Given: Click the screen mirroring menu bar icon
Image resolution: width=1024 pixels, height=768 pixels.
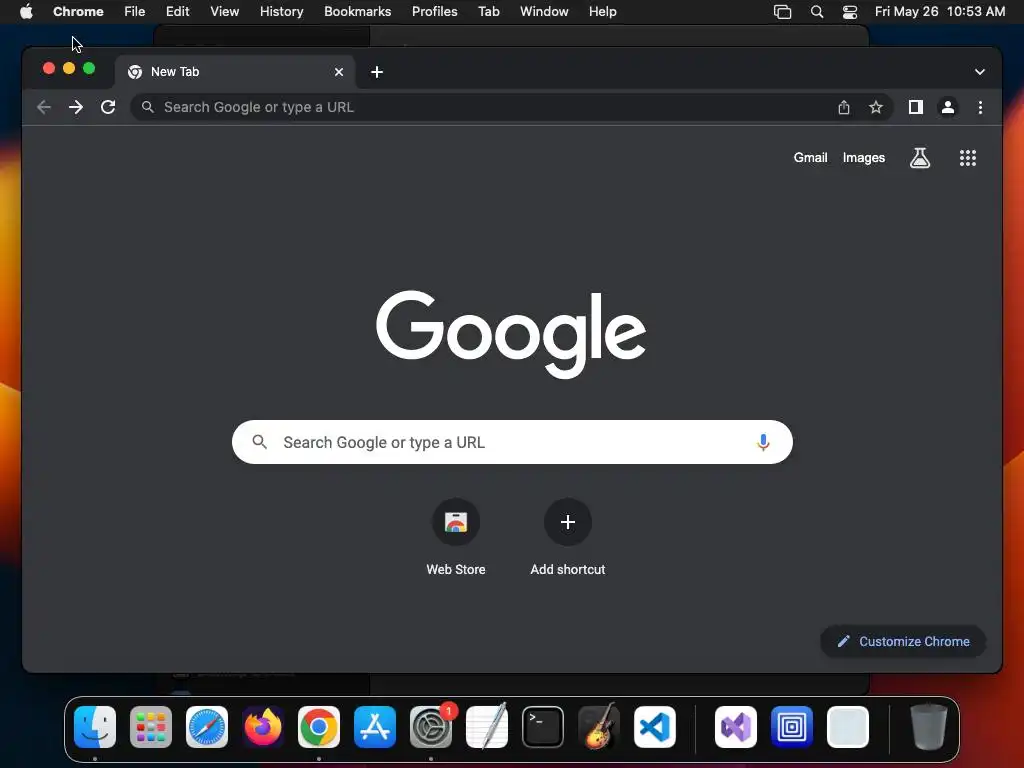Looking at the screenshot, I should pyautogui.click(x=782, y=11).
